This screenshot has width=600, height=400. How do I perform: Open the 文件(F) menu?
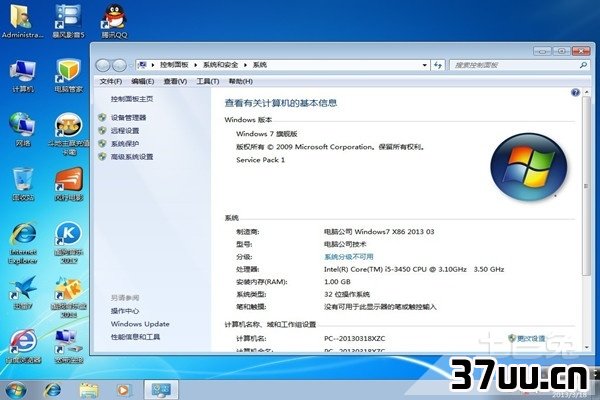click(111, 81)
